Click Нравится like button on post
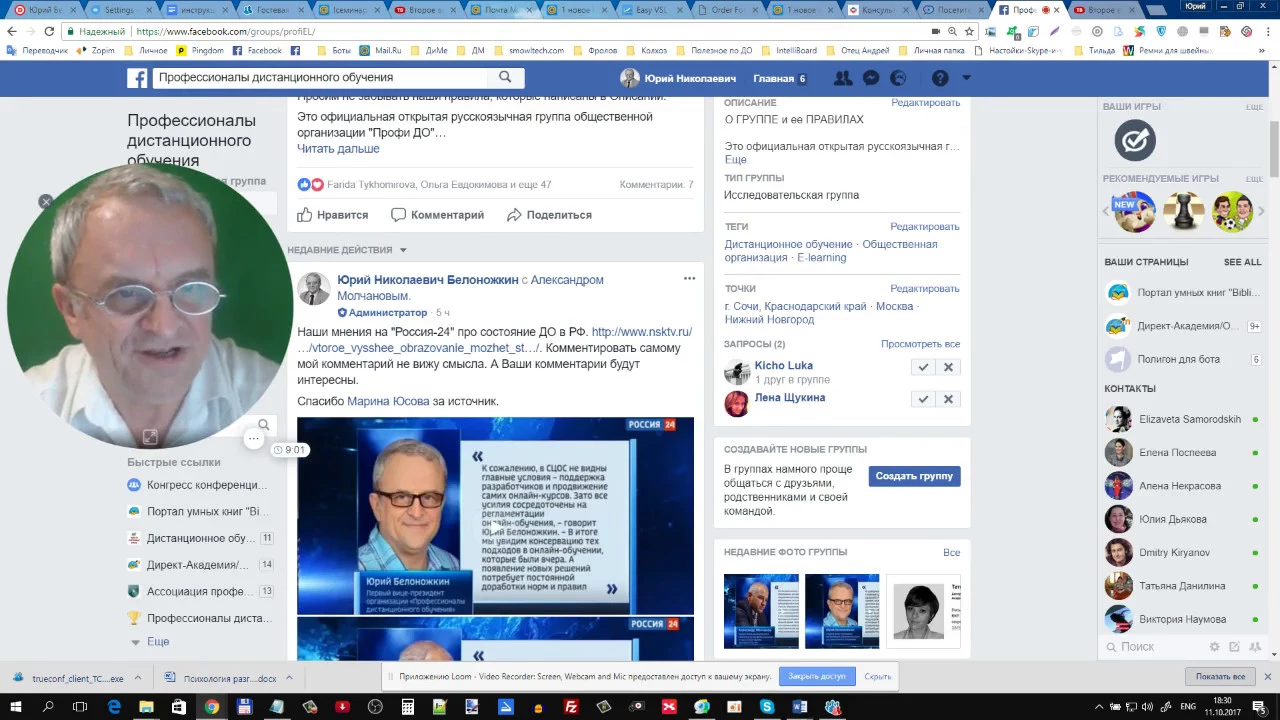Screen dimensions: 1280x720 coord(333,215)
